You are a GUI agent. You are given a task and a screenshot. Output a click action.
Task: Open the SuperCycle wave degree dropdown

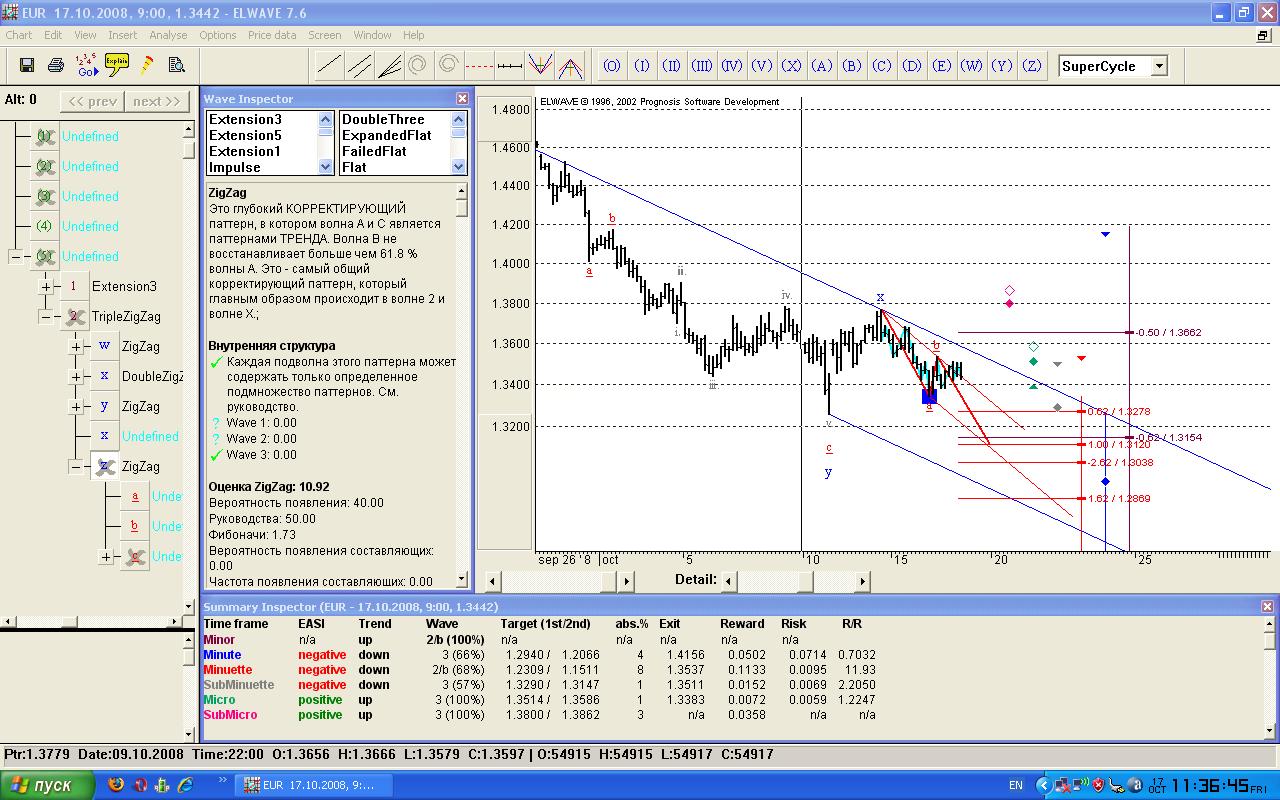pyautogui.click(x=1159, y=66)
